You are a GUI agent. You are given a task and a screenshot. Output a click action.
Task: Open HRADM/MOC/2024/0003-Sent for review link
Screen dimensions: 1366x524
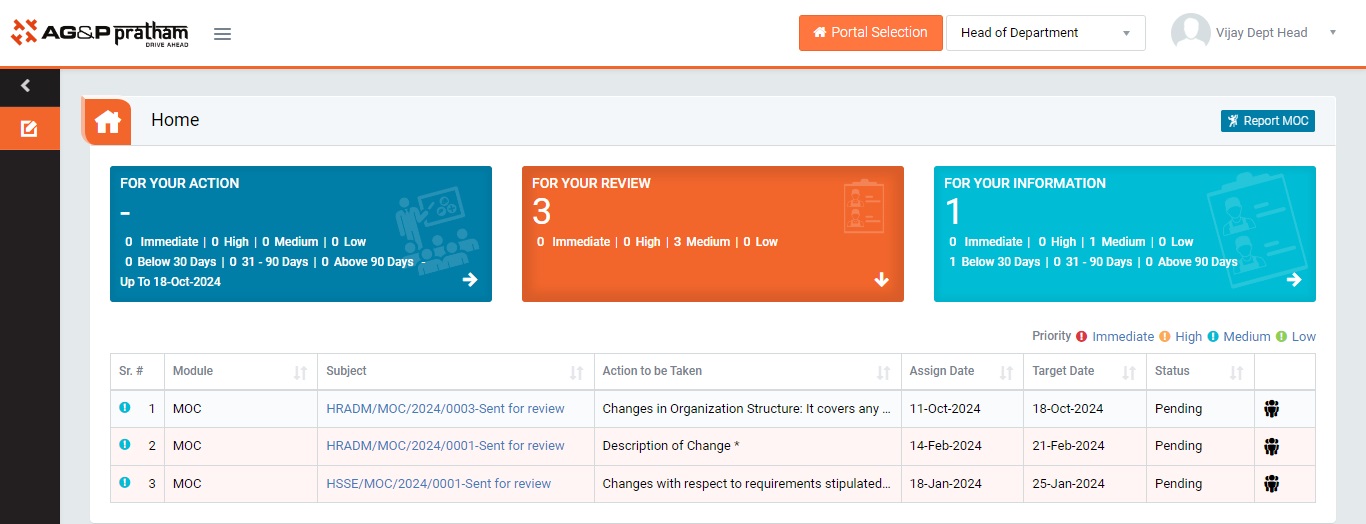[x=445, y=409]
